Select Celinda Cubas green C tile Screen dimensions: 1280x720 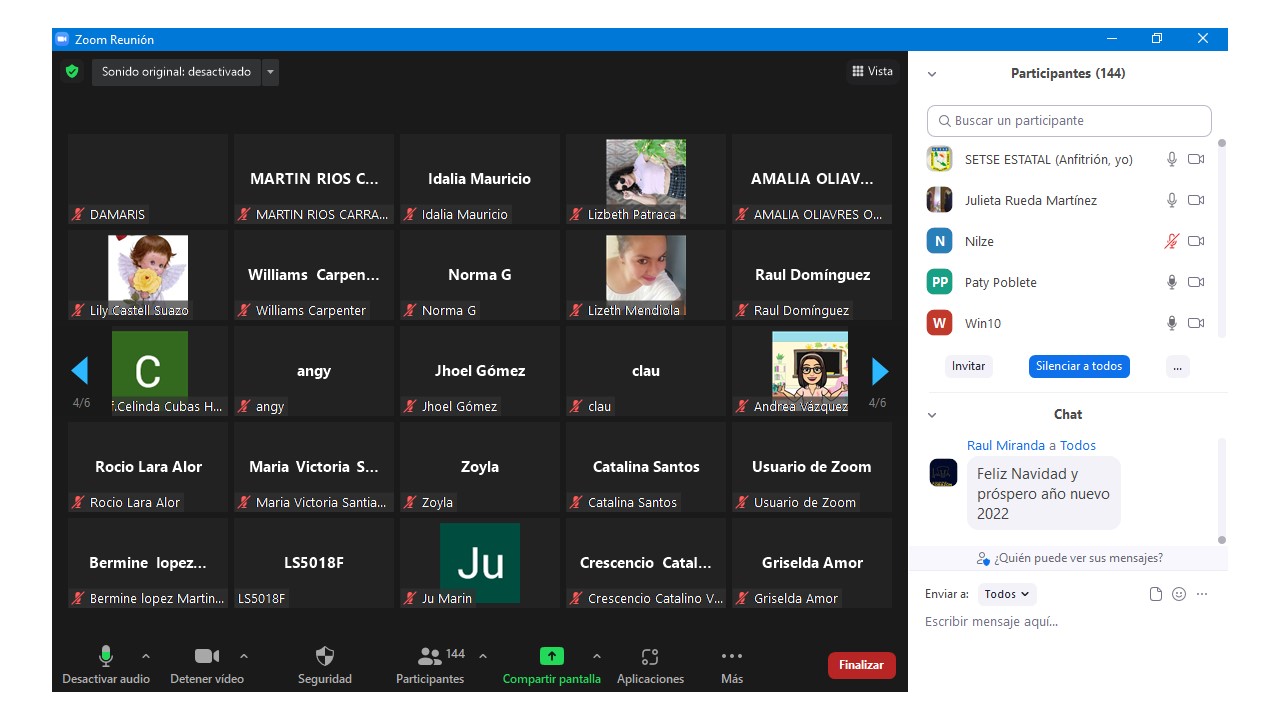pyautogui.click(x=150, y=371)
